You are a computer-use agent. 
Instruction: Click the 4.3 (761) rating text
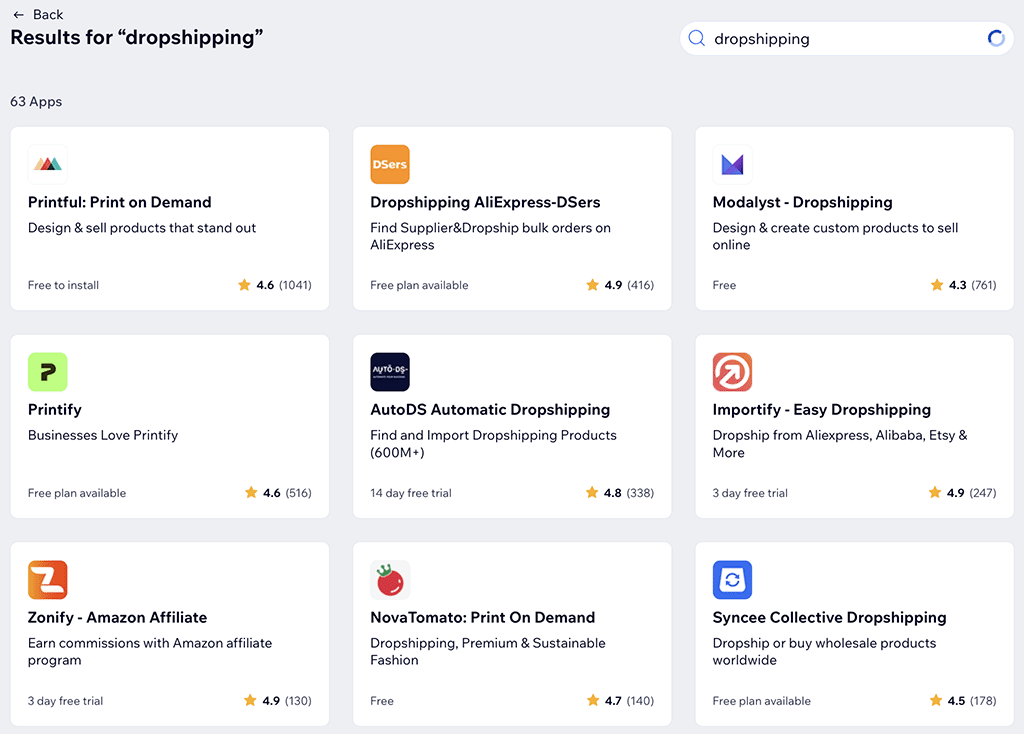tap(972, 285)
